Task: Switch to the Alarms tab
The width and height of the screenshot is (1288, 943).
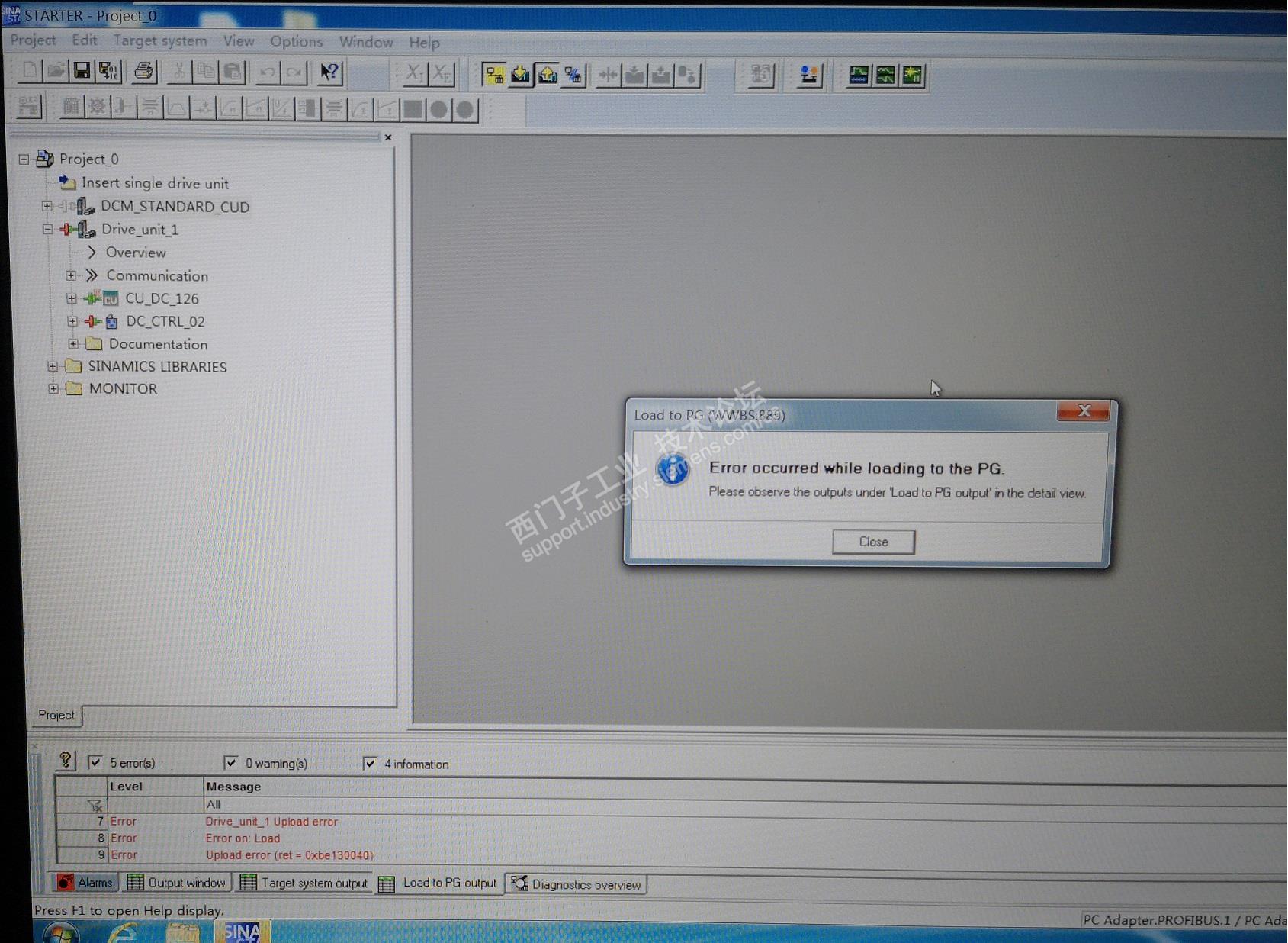Action: (x=85, y=883)
